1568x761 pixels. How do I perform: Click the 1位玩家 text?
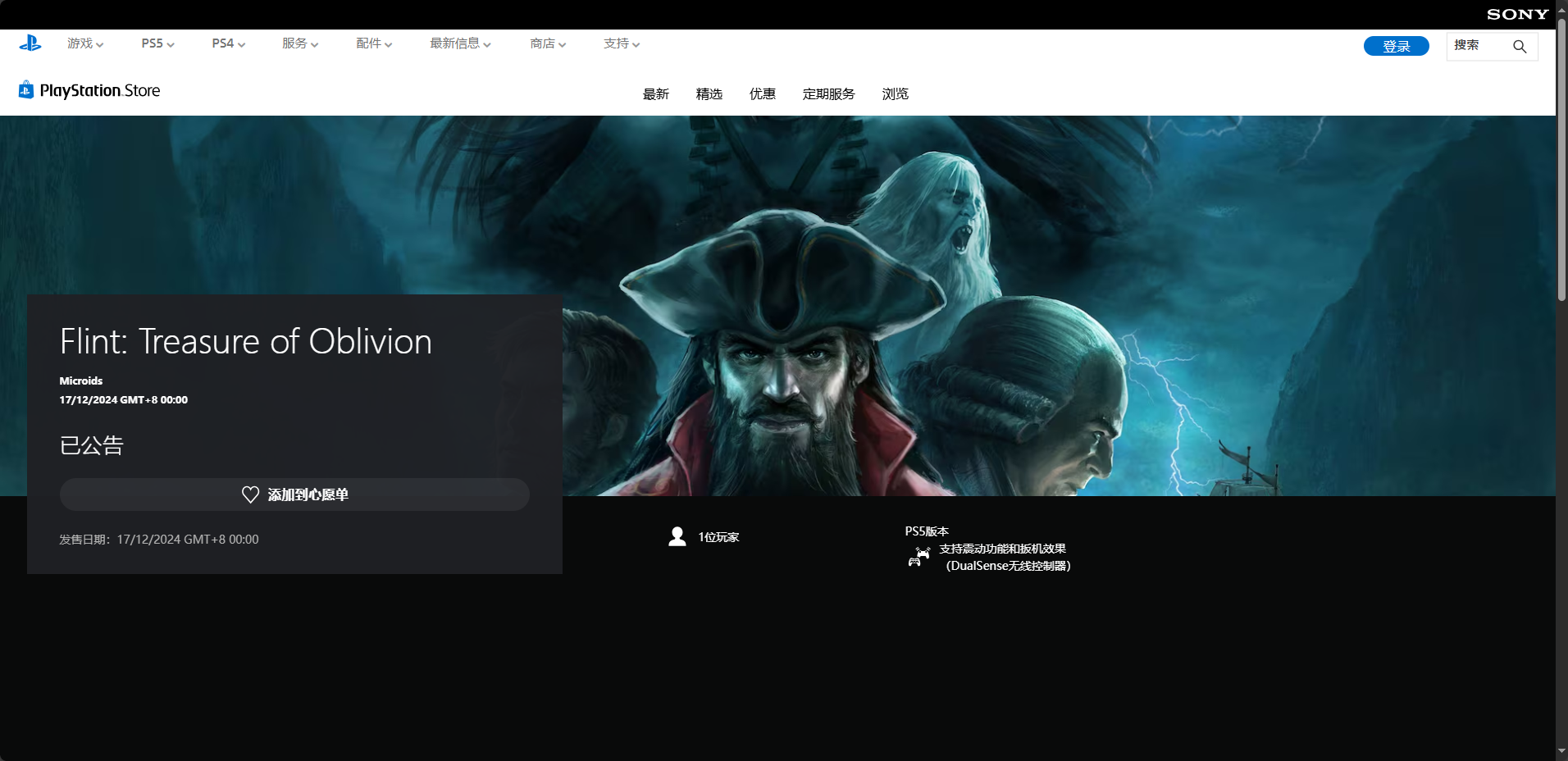(x=719, y=537)
